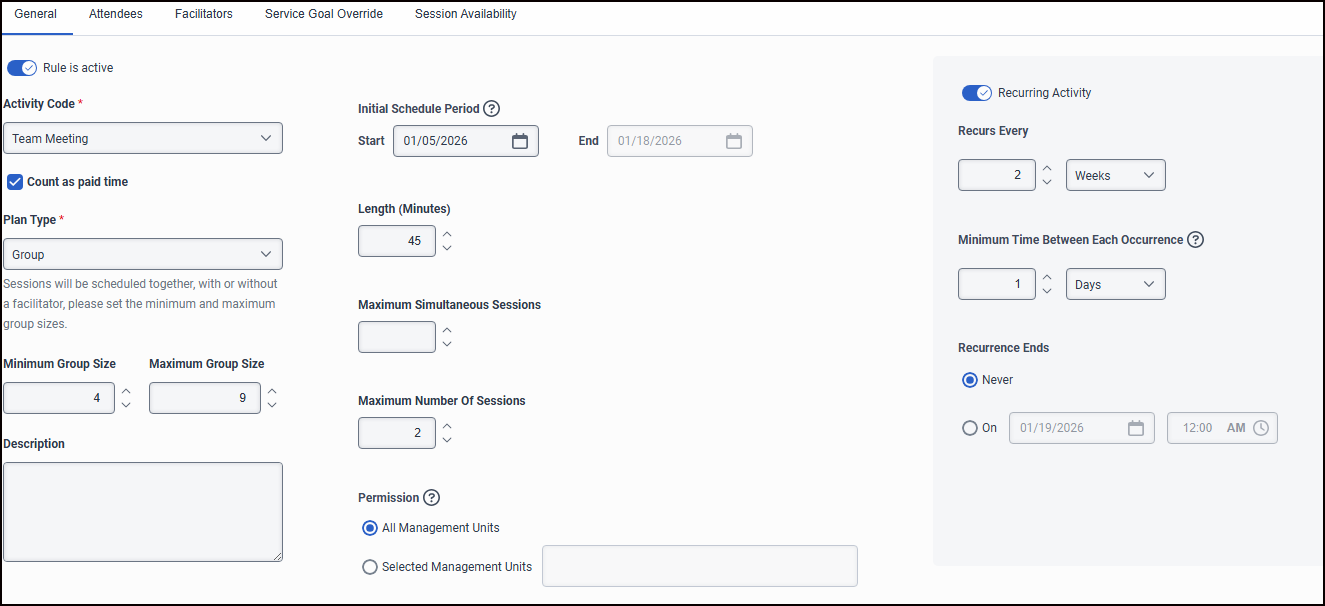
Task: Decrease Maximum Number Of Sessions value
Action: point(447,440)
